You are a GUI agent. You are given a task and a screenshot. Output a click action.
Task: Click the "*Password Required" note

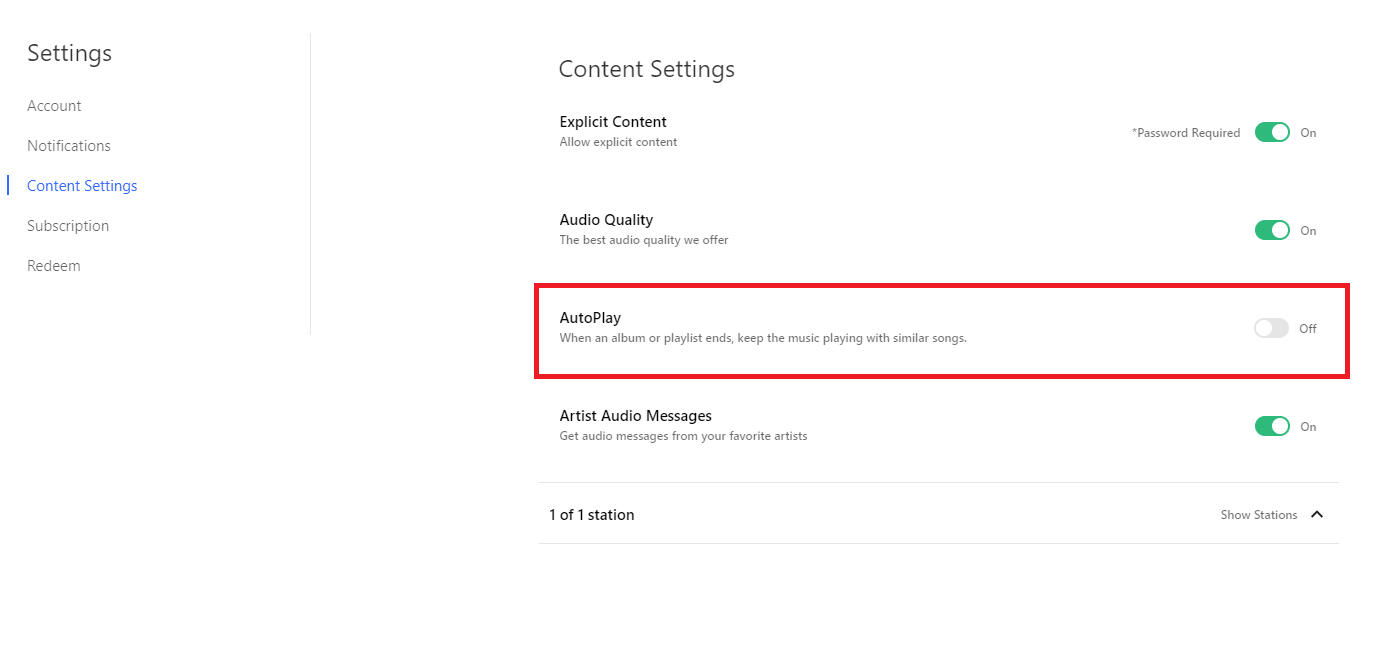coord(1185,133)
